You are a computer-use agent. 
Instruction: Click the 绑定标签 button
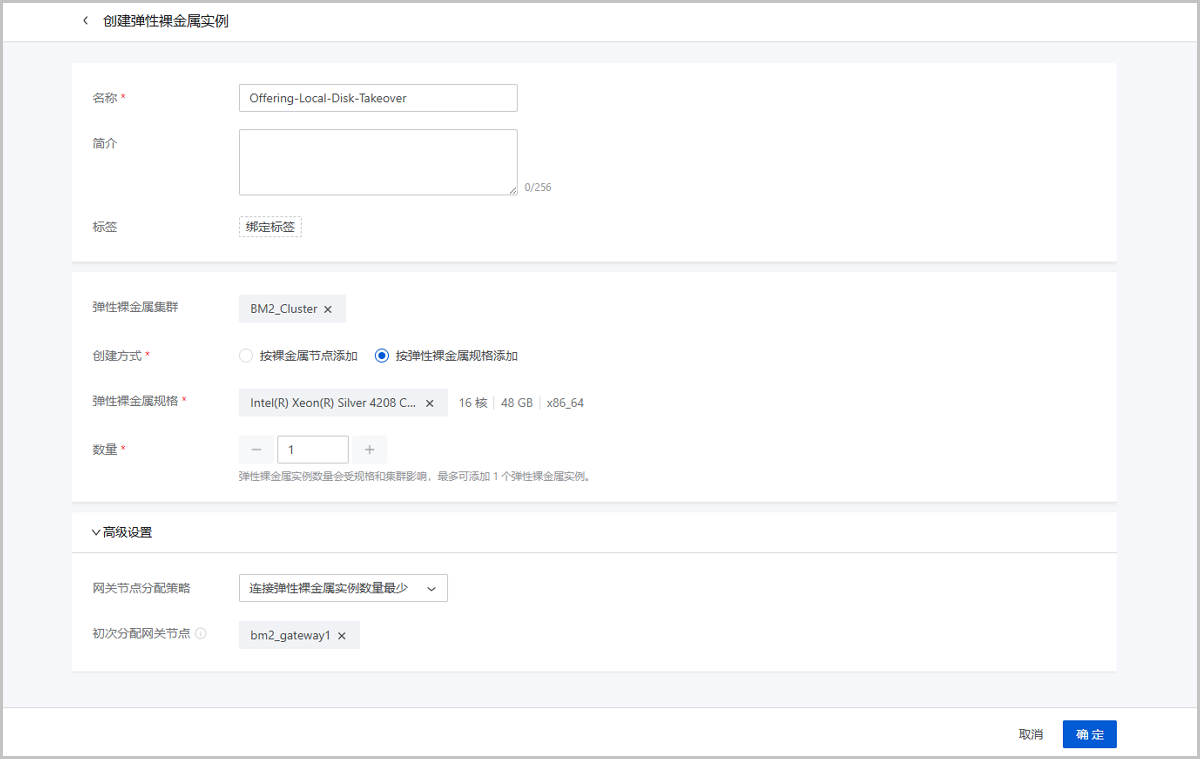[270, 227]
